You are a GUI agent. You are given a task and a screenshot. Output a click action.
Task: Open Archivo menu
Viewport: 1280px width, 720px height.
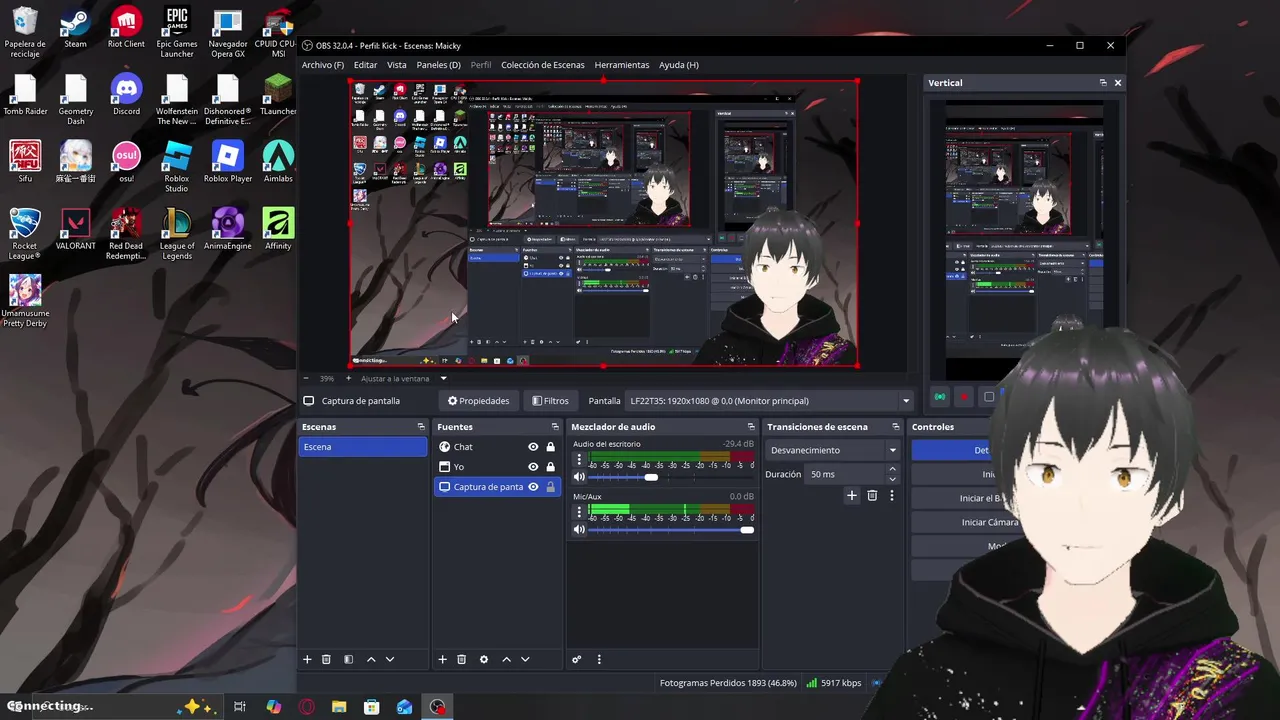(323, 65)
